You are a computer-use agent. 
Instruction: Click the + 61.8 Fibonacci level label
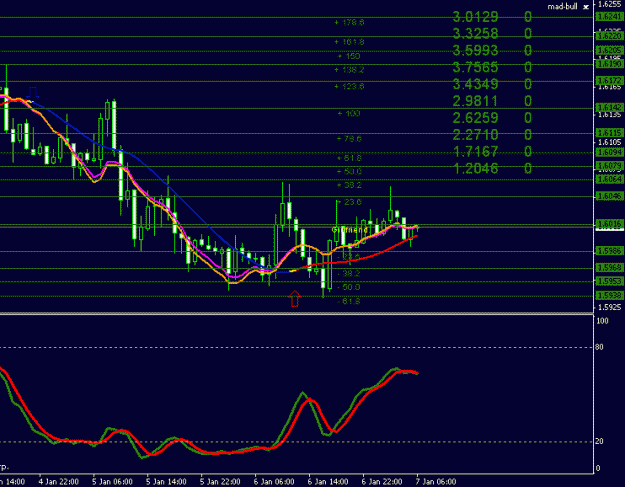349,158
